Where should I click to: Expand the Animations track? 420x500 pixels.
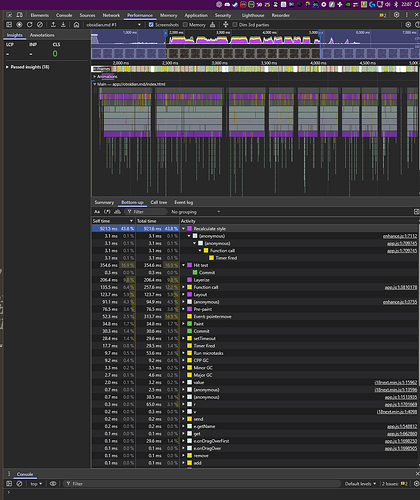pyautogui.click(x=95, y=77)
